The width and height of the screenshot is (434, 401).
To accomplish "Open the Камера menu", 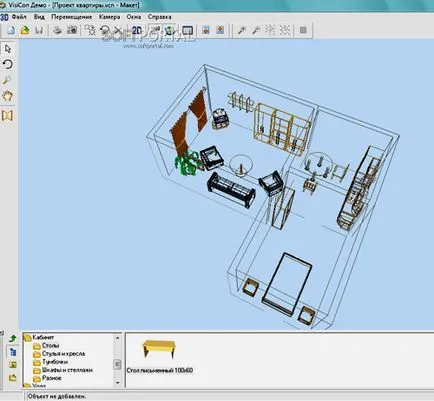I will tap(109, 17).
